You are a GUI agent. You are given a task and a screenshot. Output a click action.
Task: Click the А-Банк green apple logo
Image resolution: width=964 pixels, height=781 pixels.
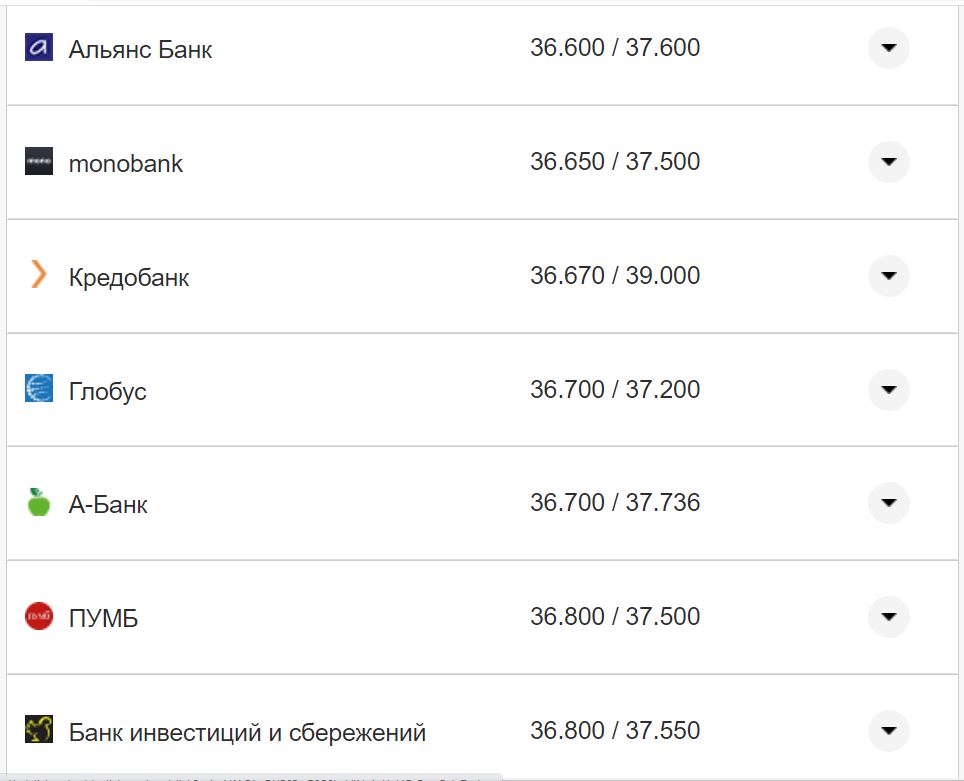coord(39,502)
